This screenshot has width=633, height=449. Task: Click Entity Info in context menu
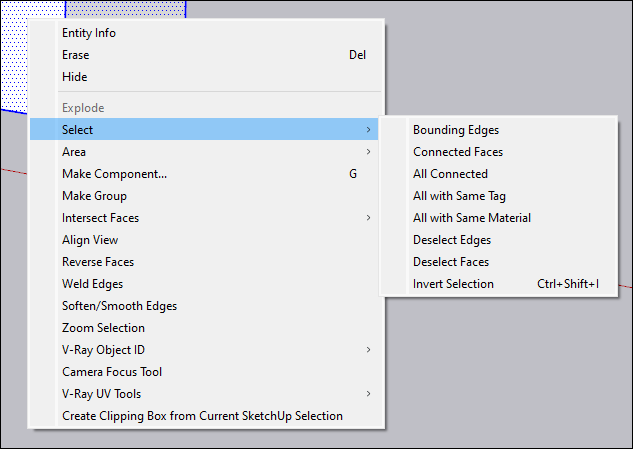89,33
